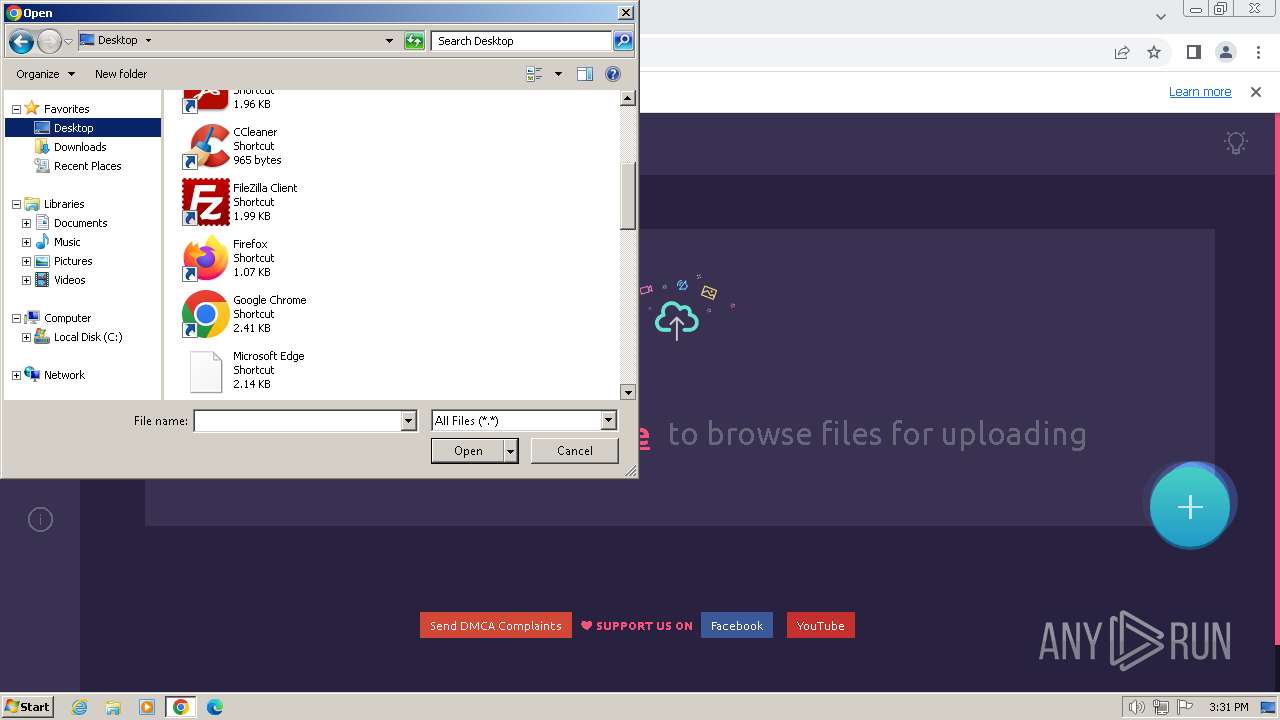Viewport: 1280px width, 720px height.
Task: Click Chrome's tab search chevron
Action: (x=1161, y=16)
